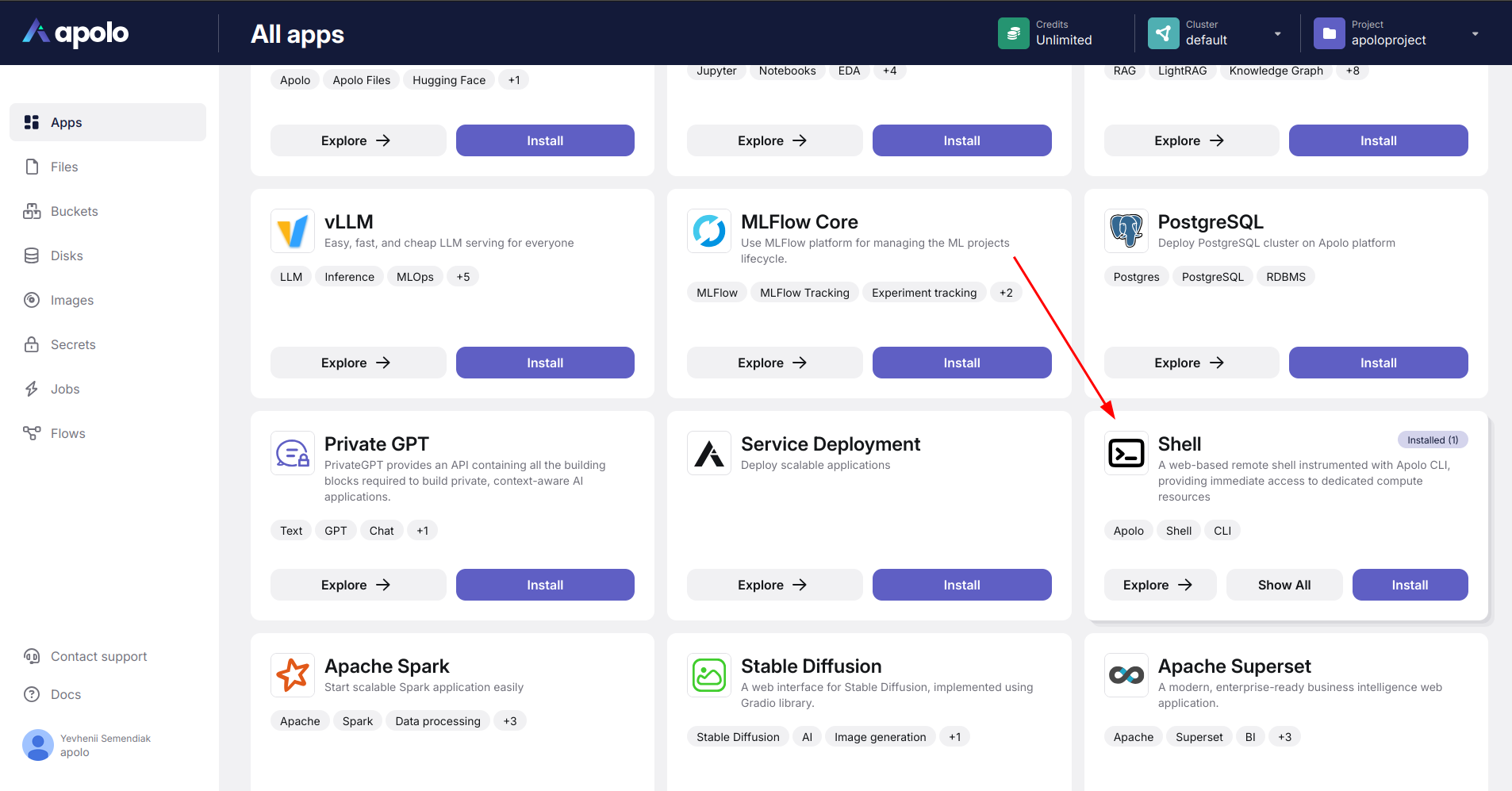
Task: Click the vLLM app icon
Action: pos(292,231)
